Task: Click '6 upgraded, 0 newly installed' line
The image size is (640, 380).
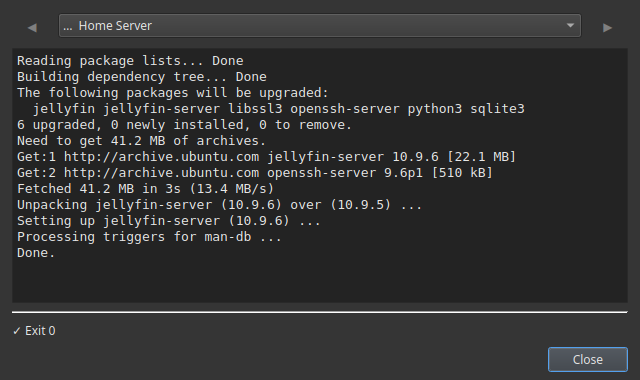Action: [184, 124]
